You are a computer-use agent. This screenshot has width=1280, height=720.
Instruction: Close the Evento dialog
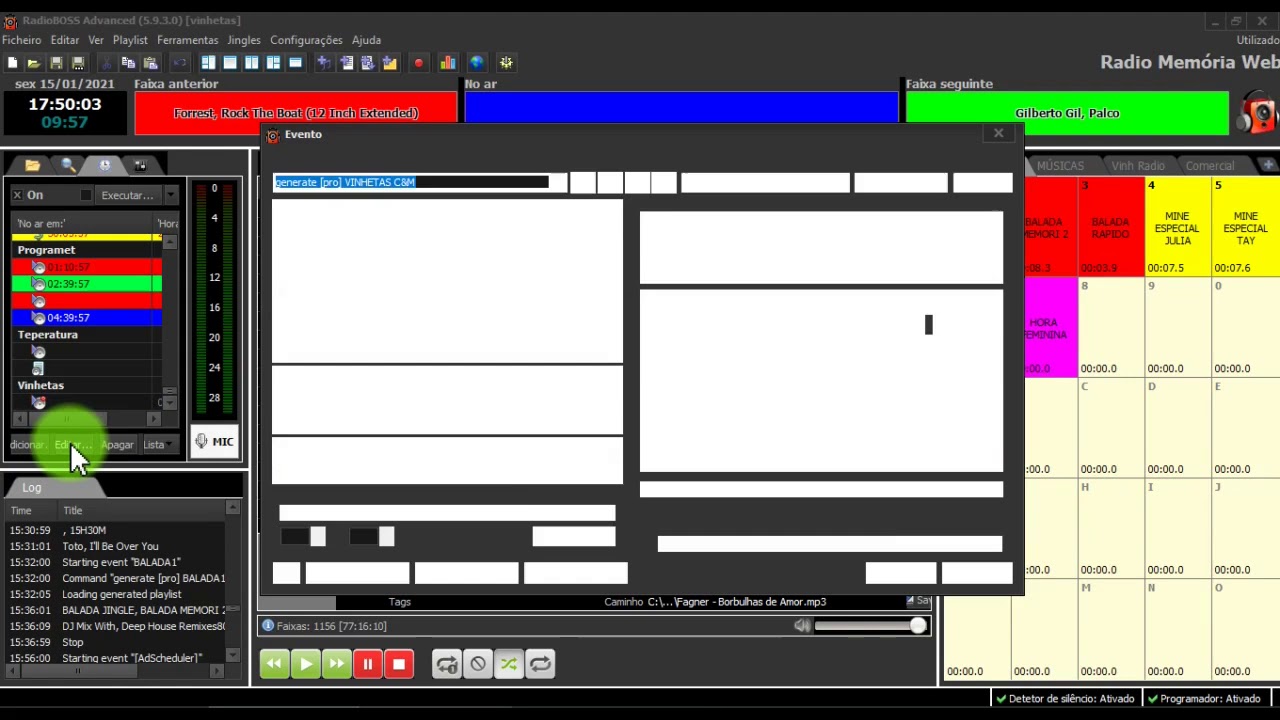998,134
